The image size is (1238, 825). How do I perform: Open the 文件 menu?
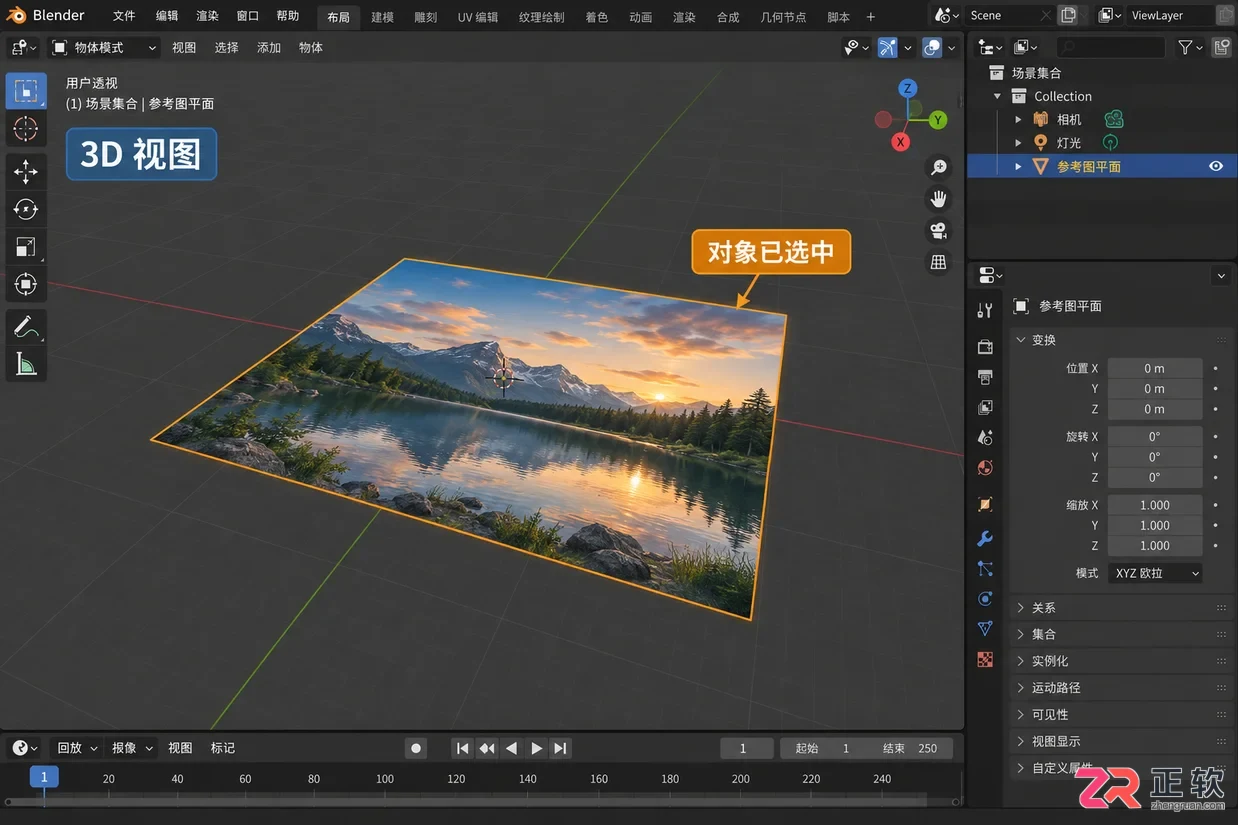tap(124, 16)
